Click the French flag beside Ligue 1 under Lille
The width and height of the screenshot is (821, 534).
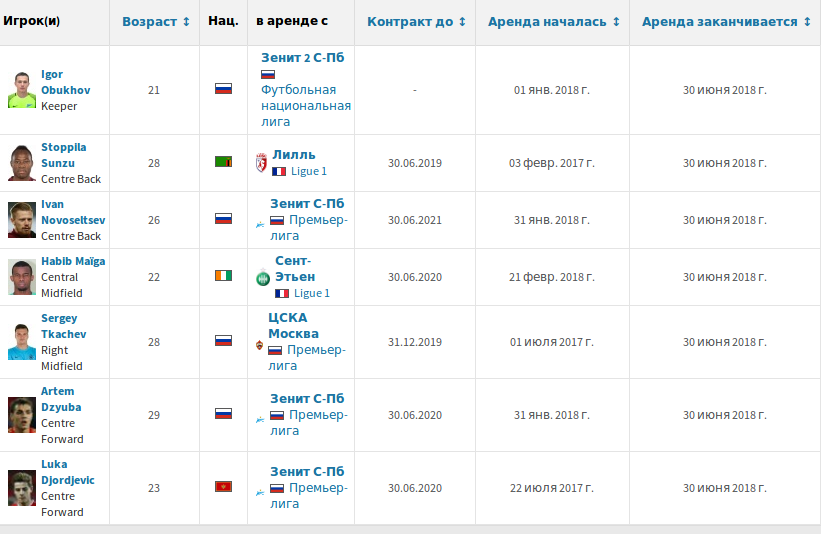click(279, 171)
